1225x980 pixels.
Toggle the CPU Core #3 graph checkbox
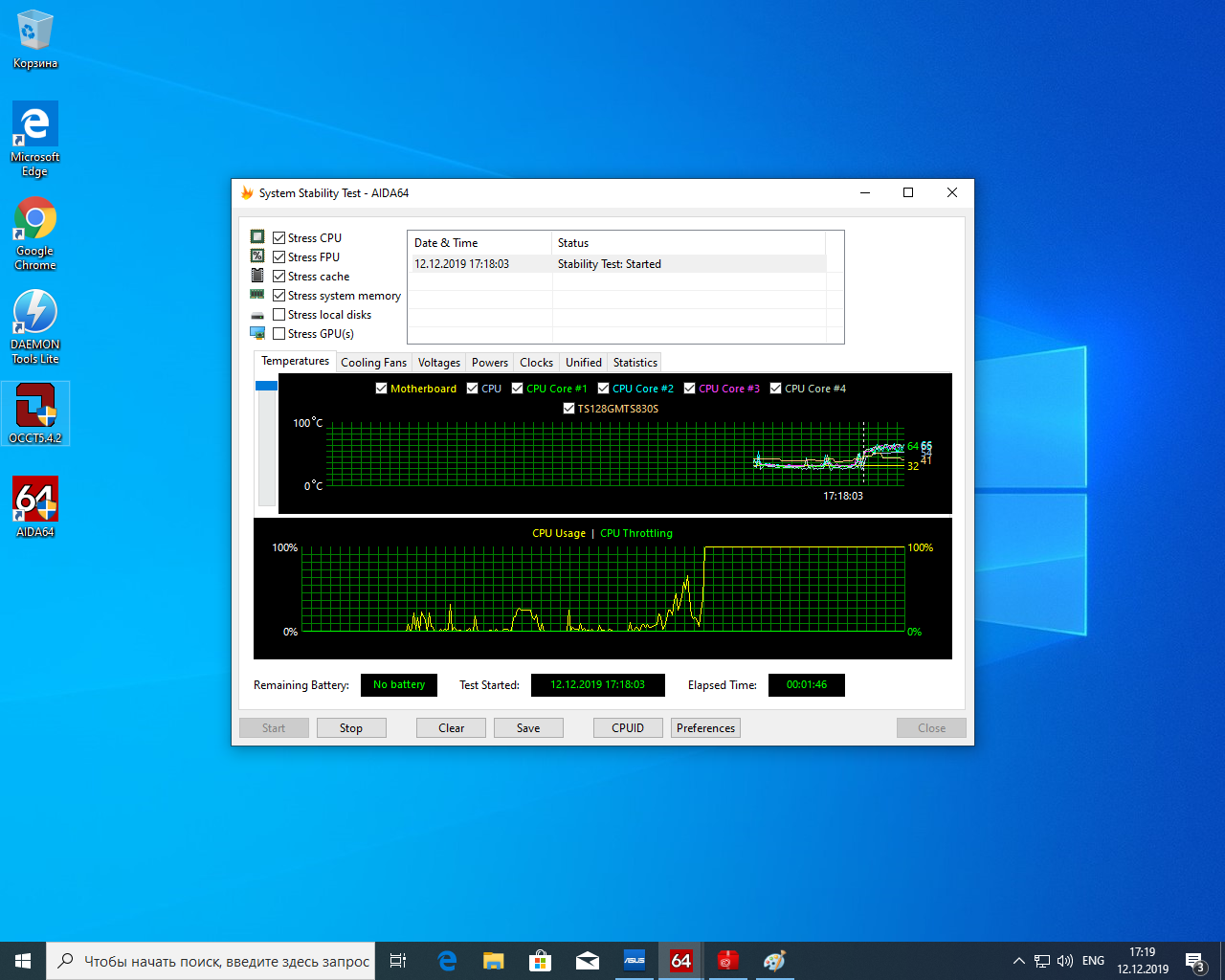tap(690, 389)
